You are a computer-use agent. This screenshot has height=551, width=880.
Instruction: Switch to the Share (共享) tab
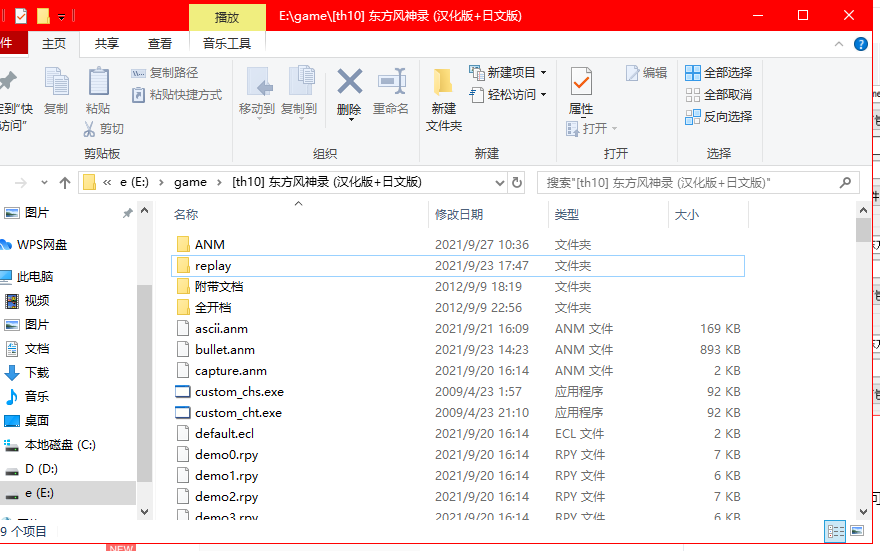[107, 43]
